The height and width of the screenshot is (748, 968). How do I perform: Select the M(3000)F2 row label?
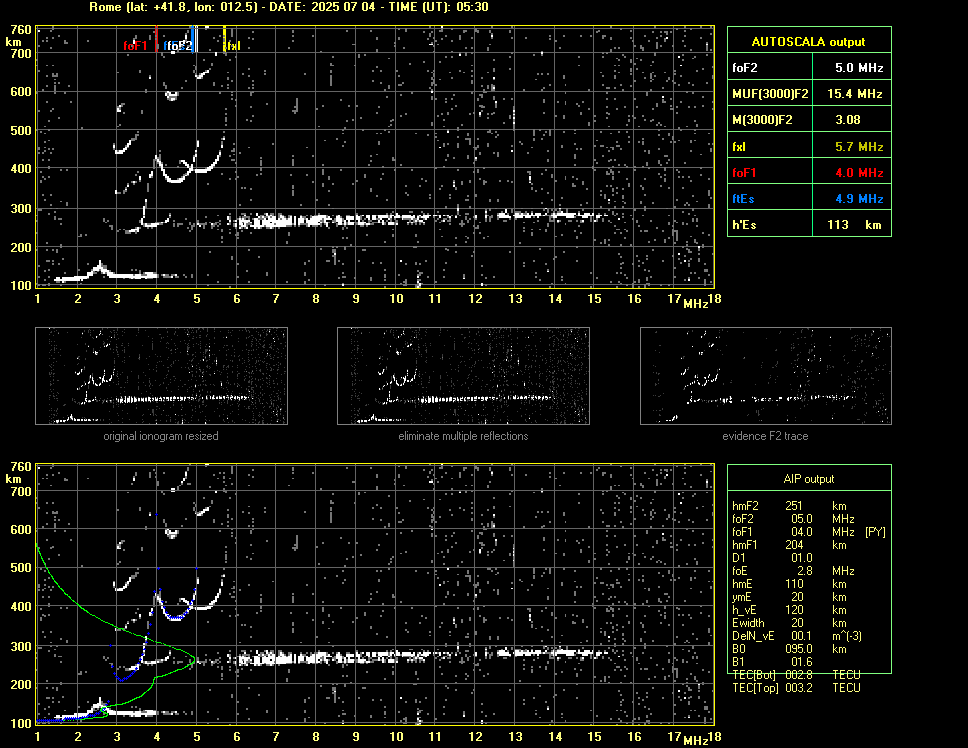[762, 120]
